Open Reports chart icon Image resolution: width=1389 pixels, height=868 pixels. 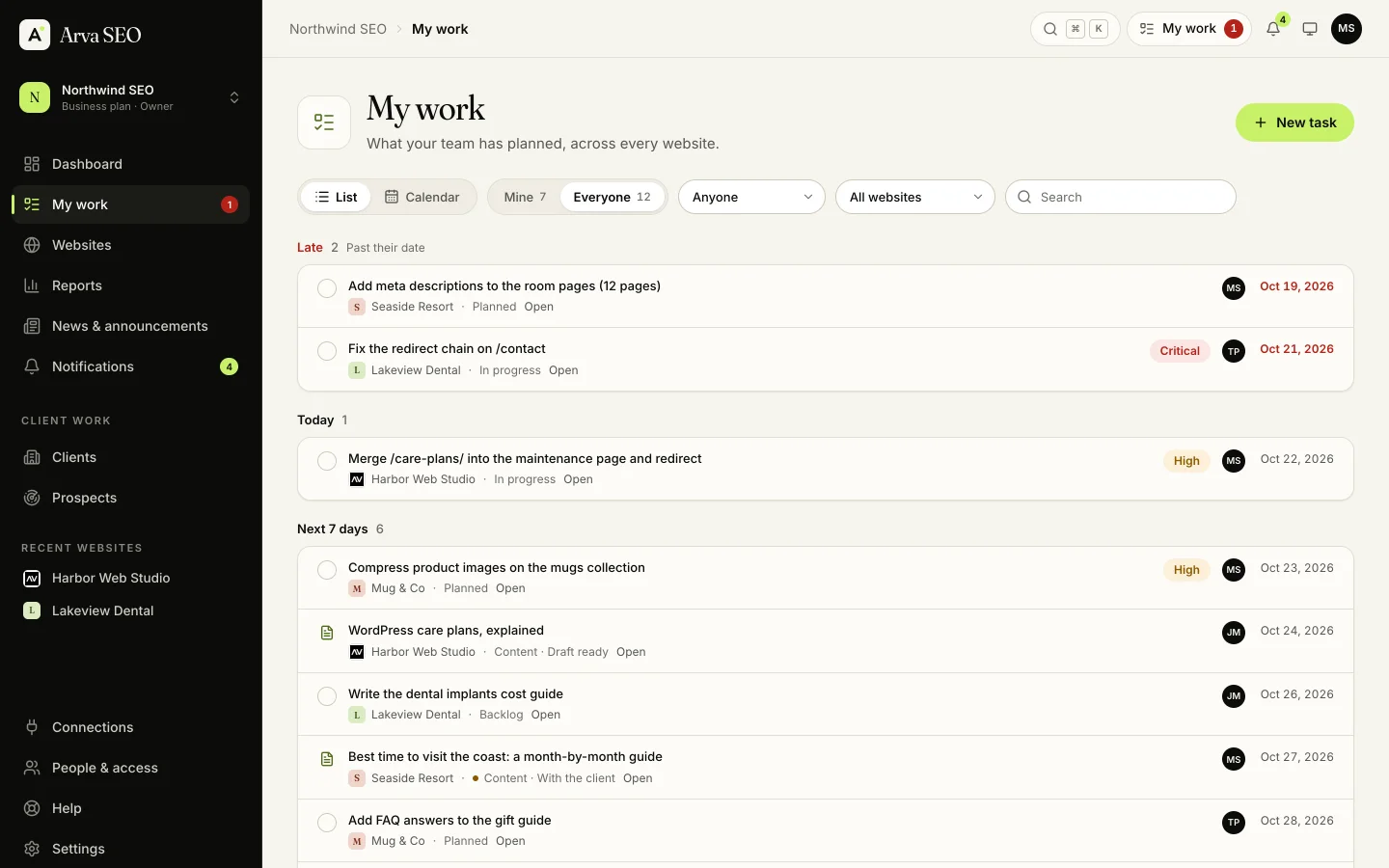32,285
